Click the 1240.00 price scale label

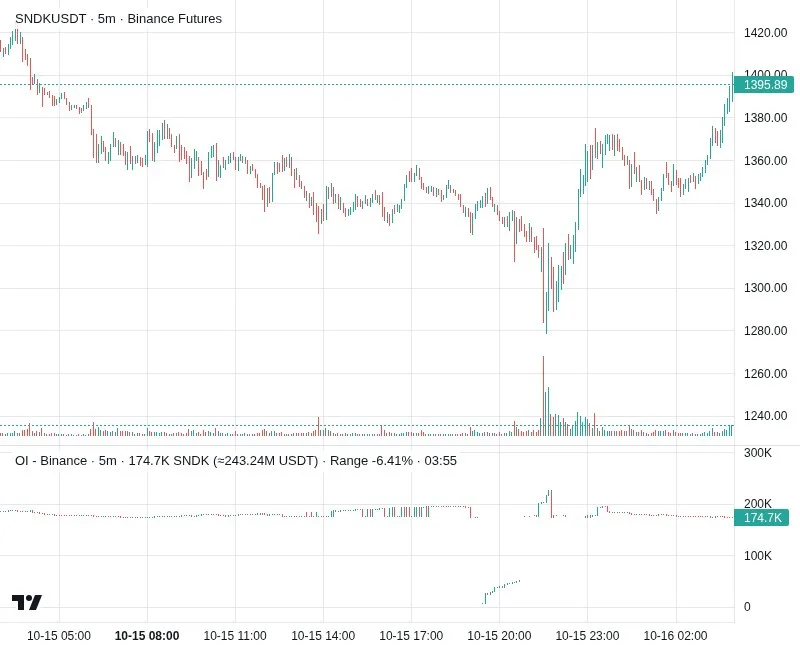click(x=765, y=416)
